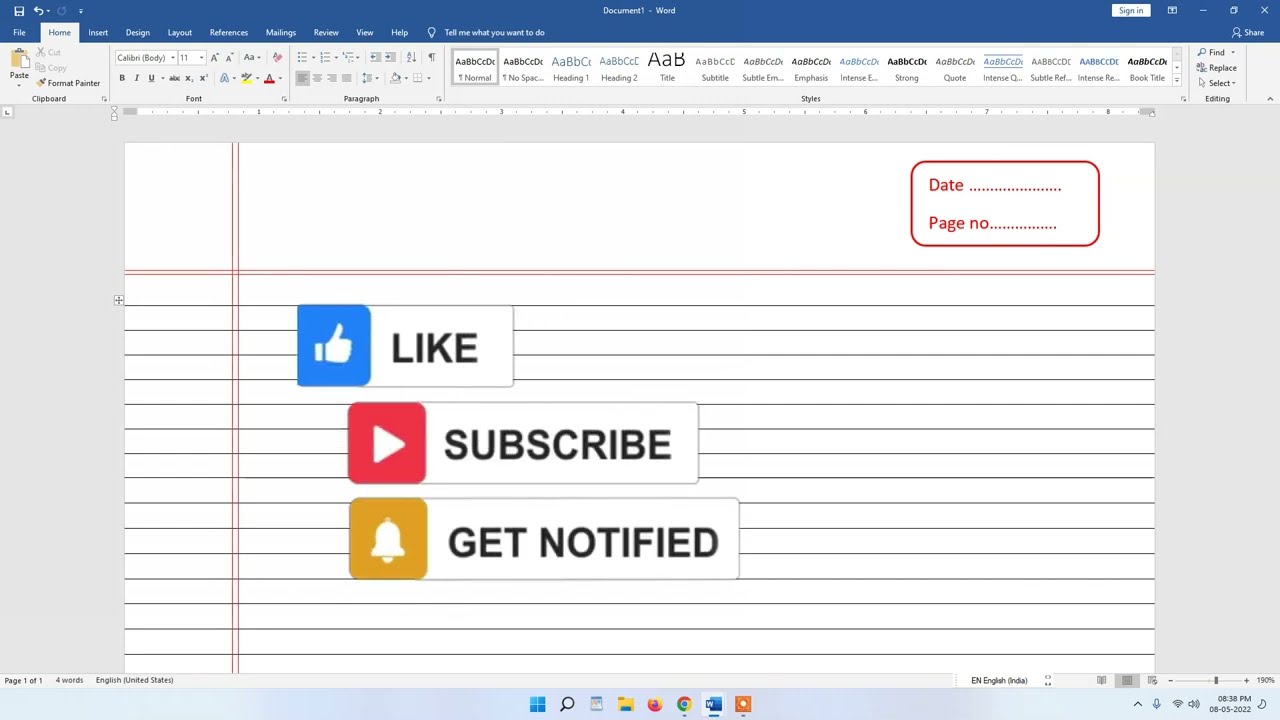Open the Calibri (Body) font name dropdown

(x=172, y=58)
